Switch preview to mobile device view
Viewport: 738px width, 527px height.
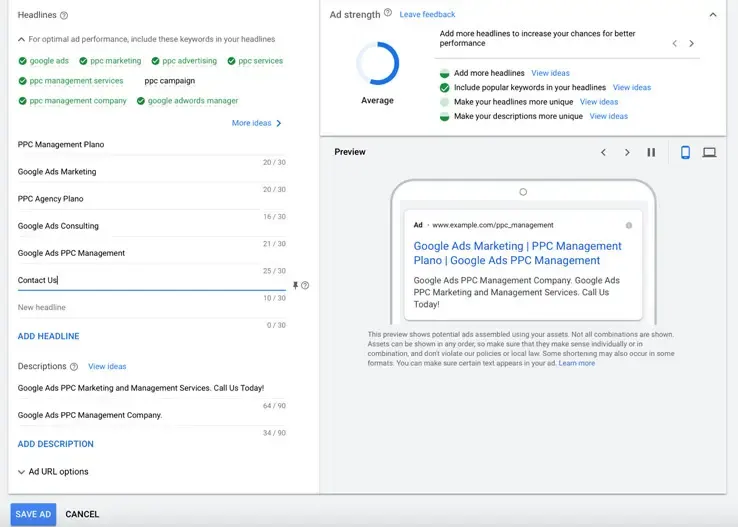click(685, 152)
